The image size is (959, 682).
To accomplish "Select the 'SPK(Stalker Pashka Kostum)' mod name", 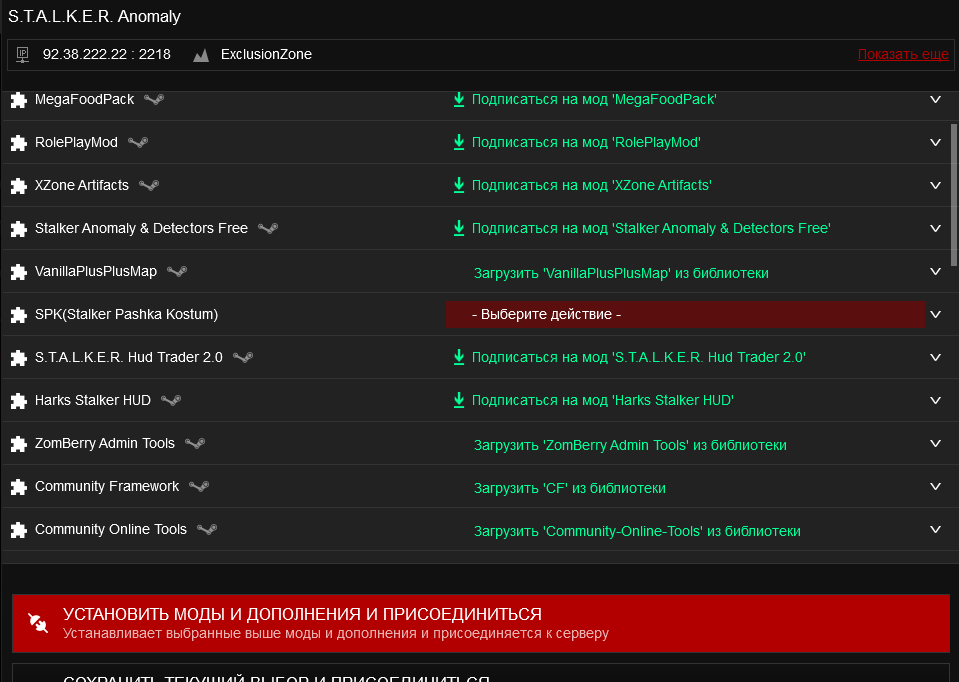I will click(x=127, y=314).
